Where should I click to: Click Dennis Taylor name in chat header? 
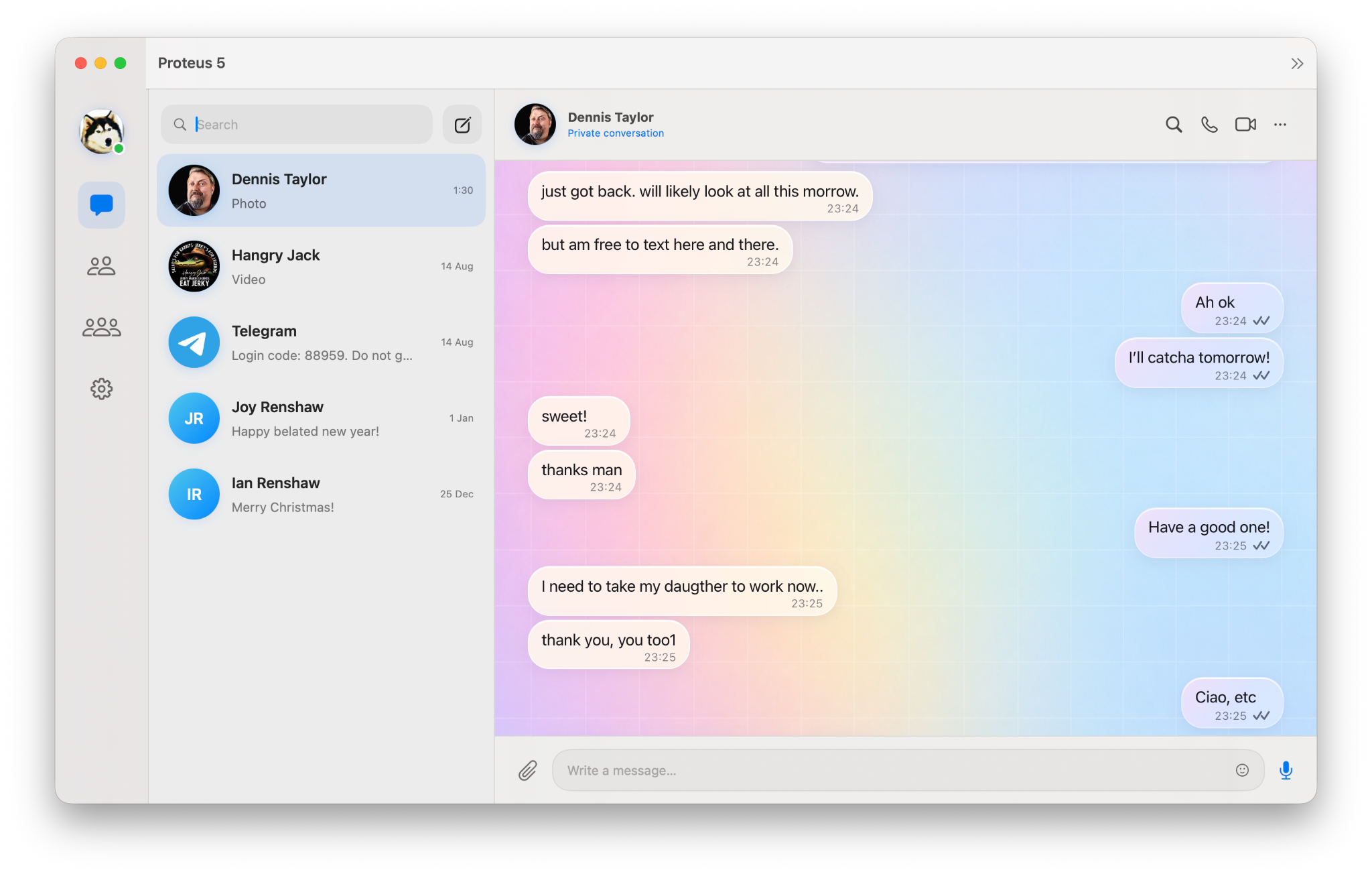click(610, 117)
